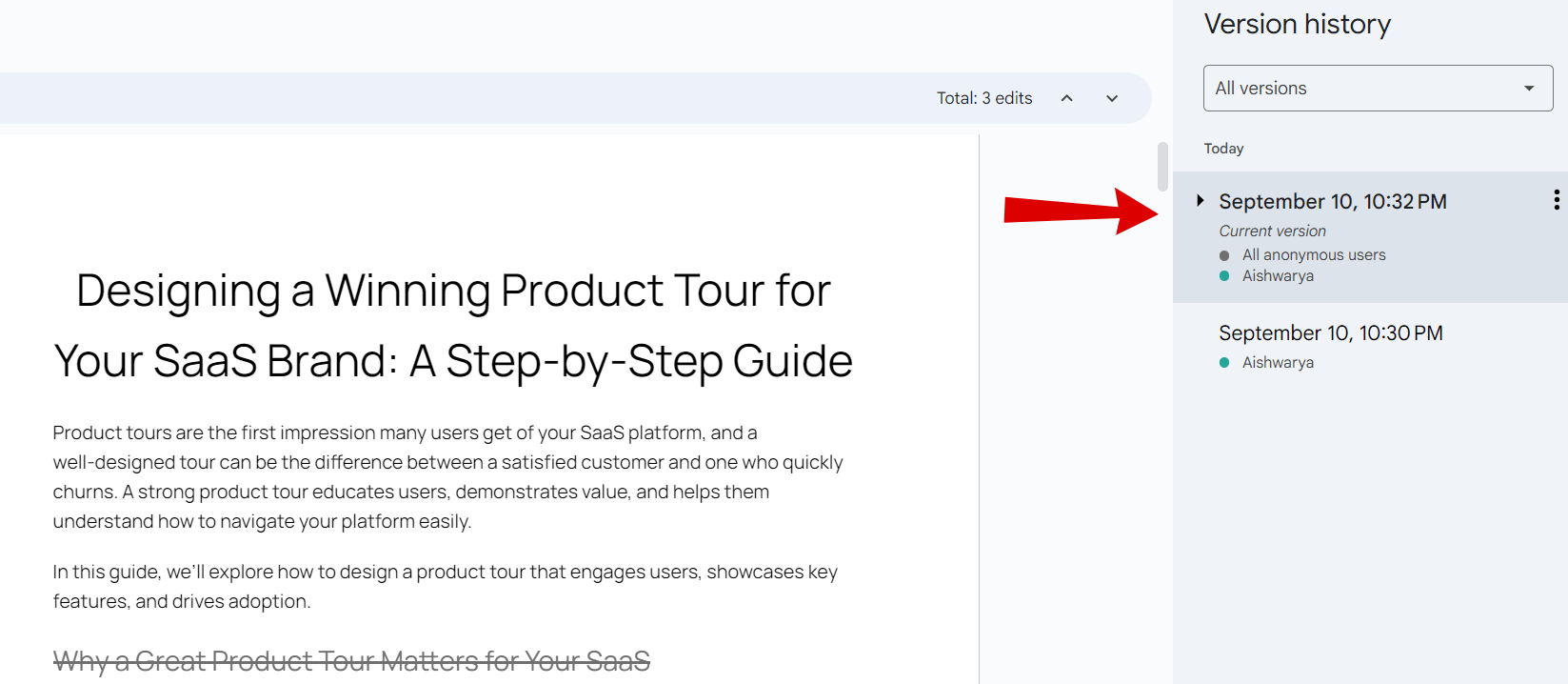
Task: Click the gray dot beside All anonymous users
Action: [1224, 254]
